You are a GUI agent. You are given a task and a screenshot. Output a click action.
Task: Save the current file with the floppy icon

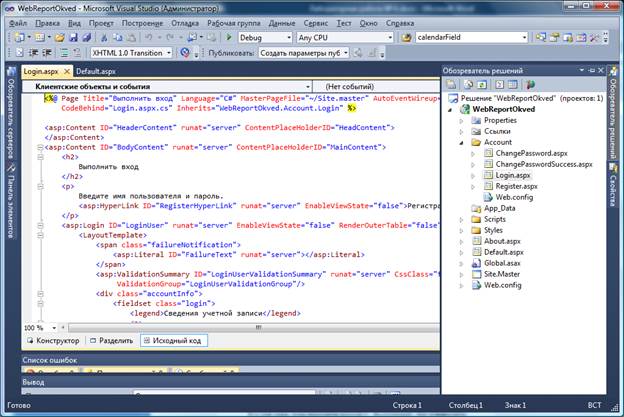click(x=73, y=38)
